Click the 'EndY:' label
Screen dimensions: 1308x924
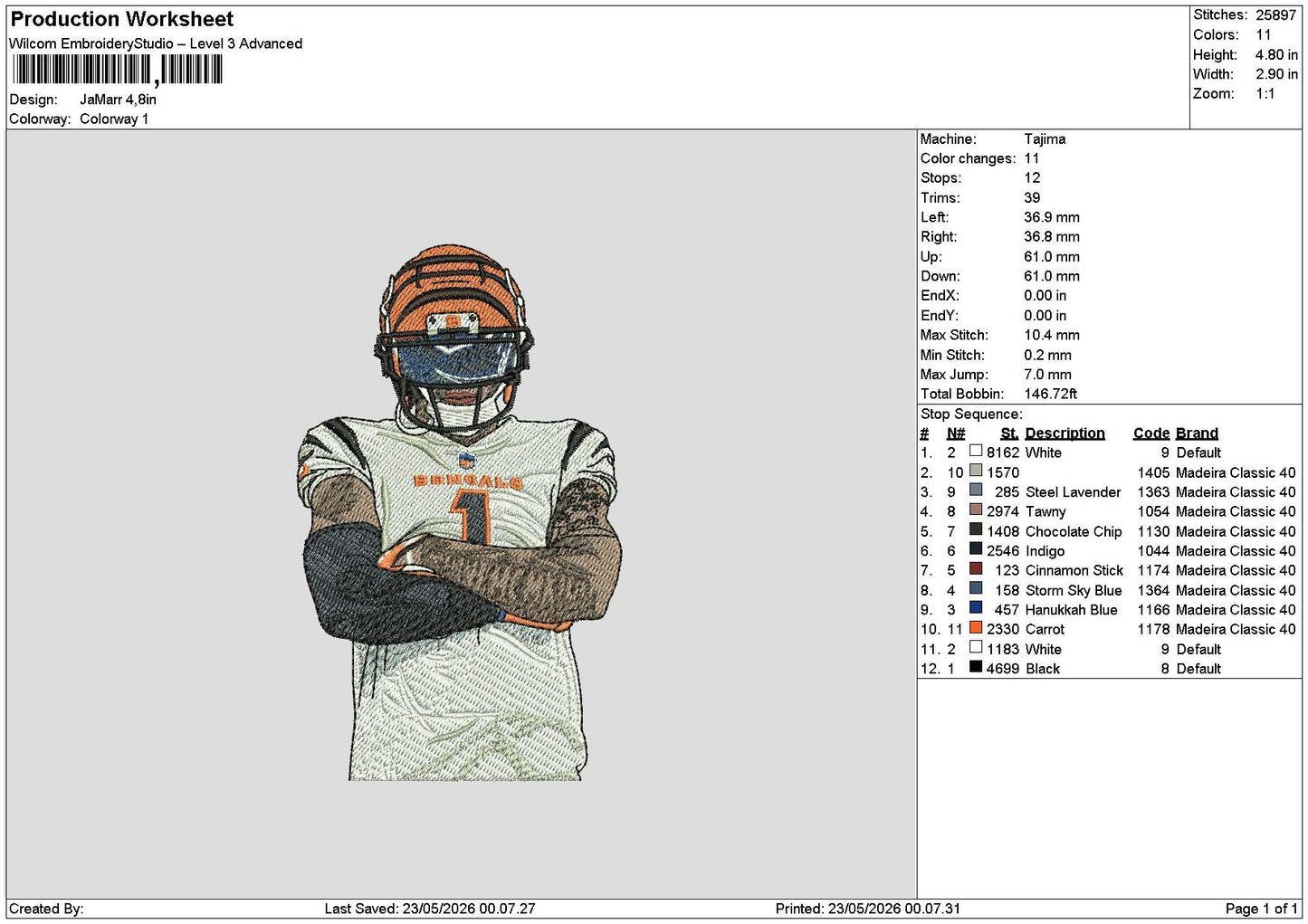tap(940, 316)
